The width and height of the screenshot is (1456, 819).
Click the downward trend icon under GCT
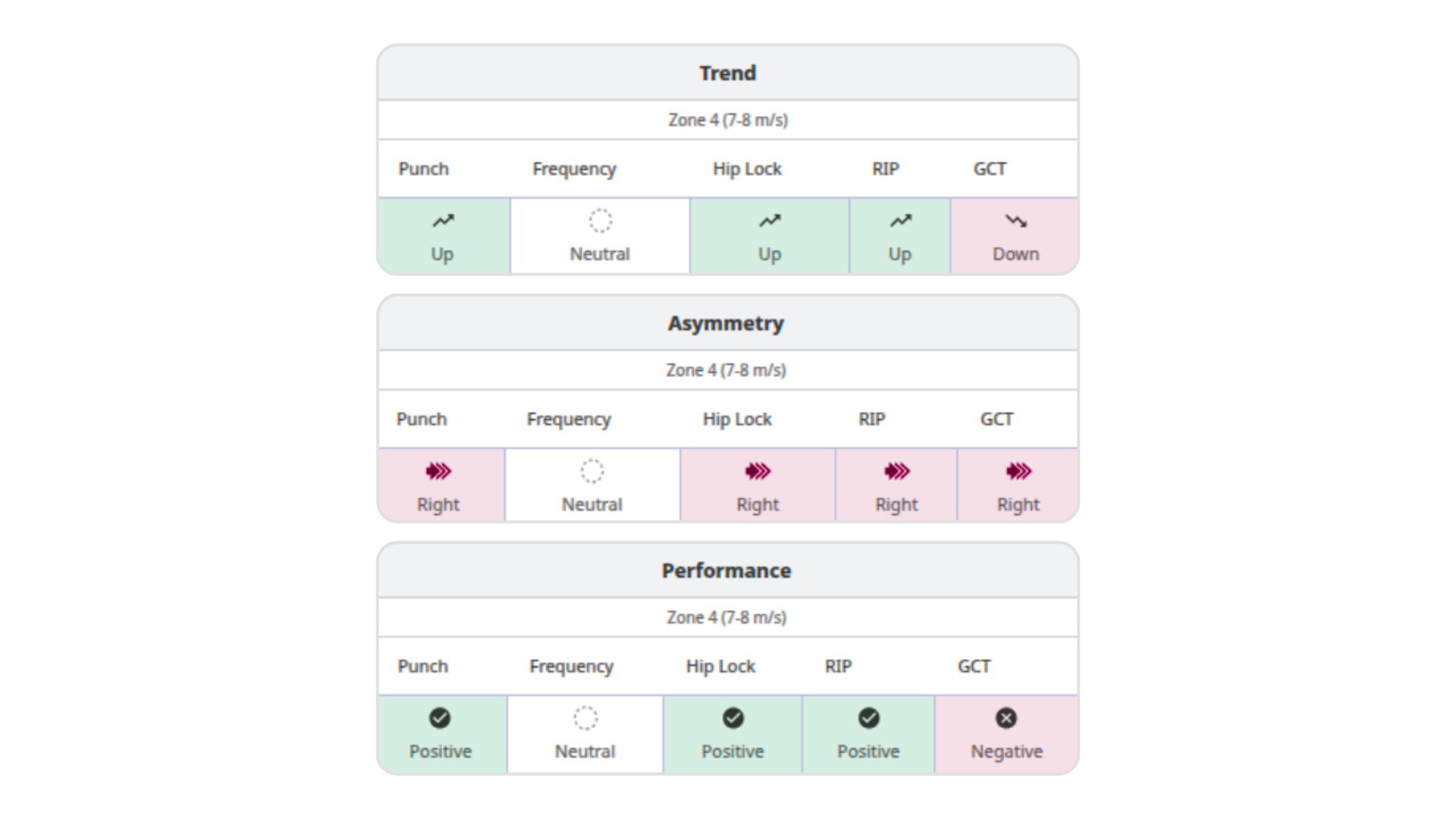pyautogui.click(x=1016, y=221)
